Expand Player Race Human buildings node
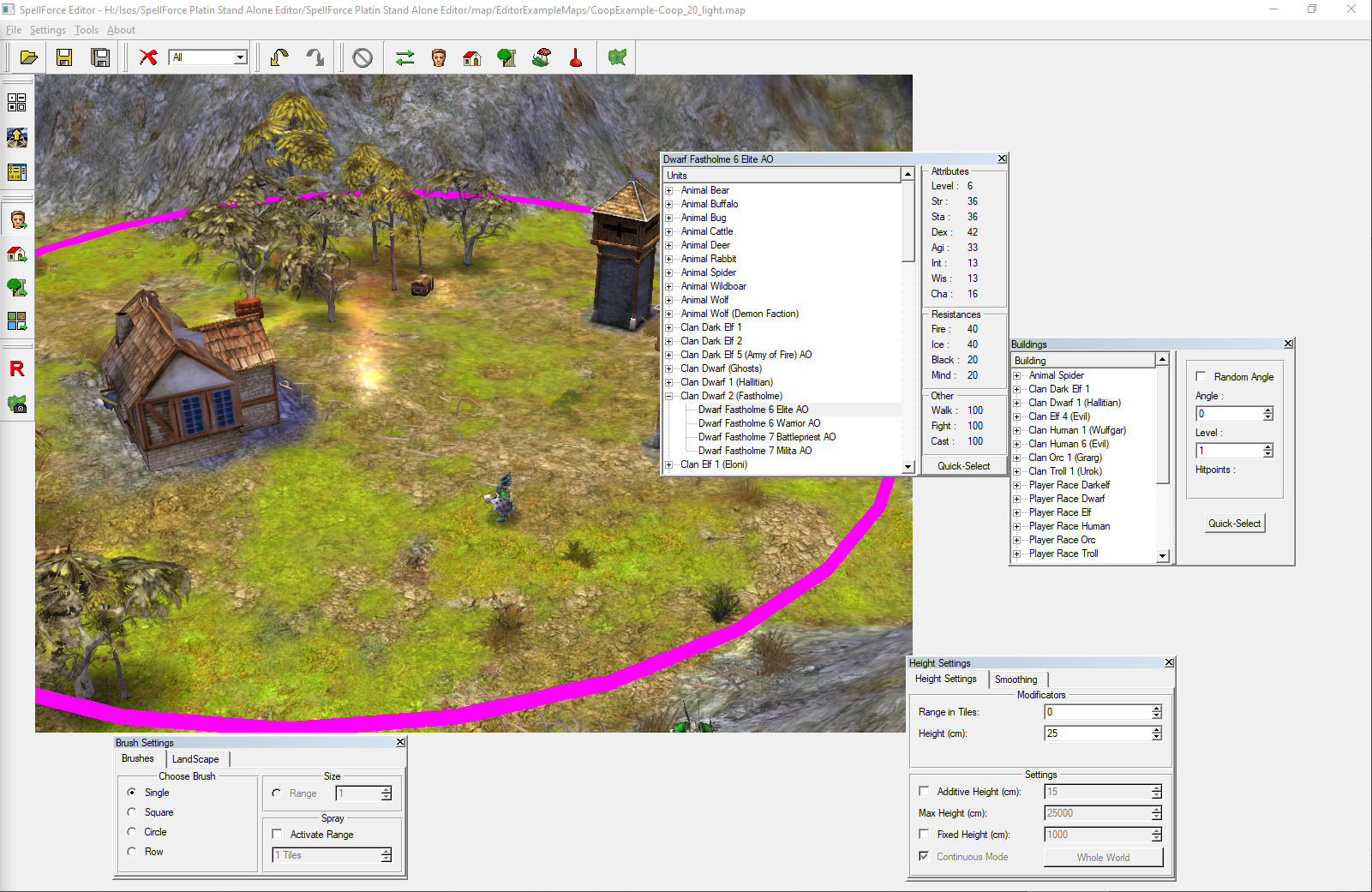The width and height of the screenshot is (1372, 892). [1017, 526]
